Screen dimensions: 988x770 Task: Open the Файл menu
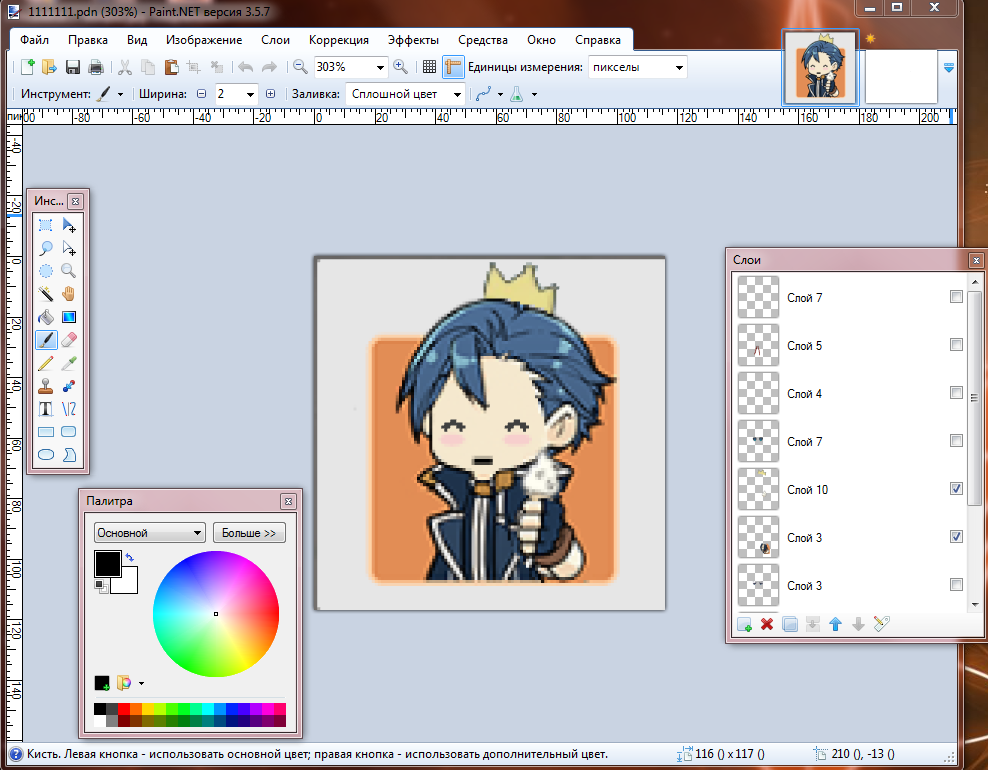[34, 40]
